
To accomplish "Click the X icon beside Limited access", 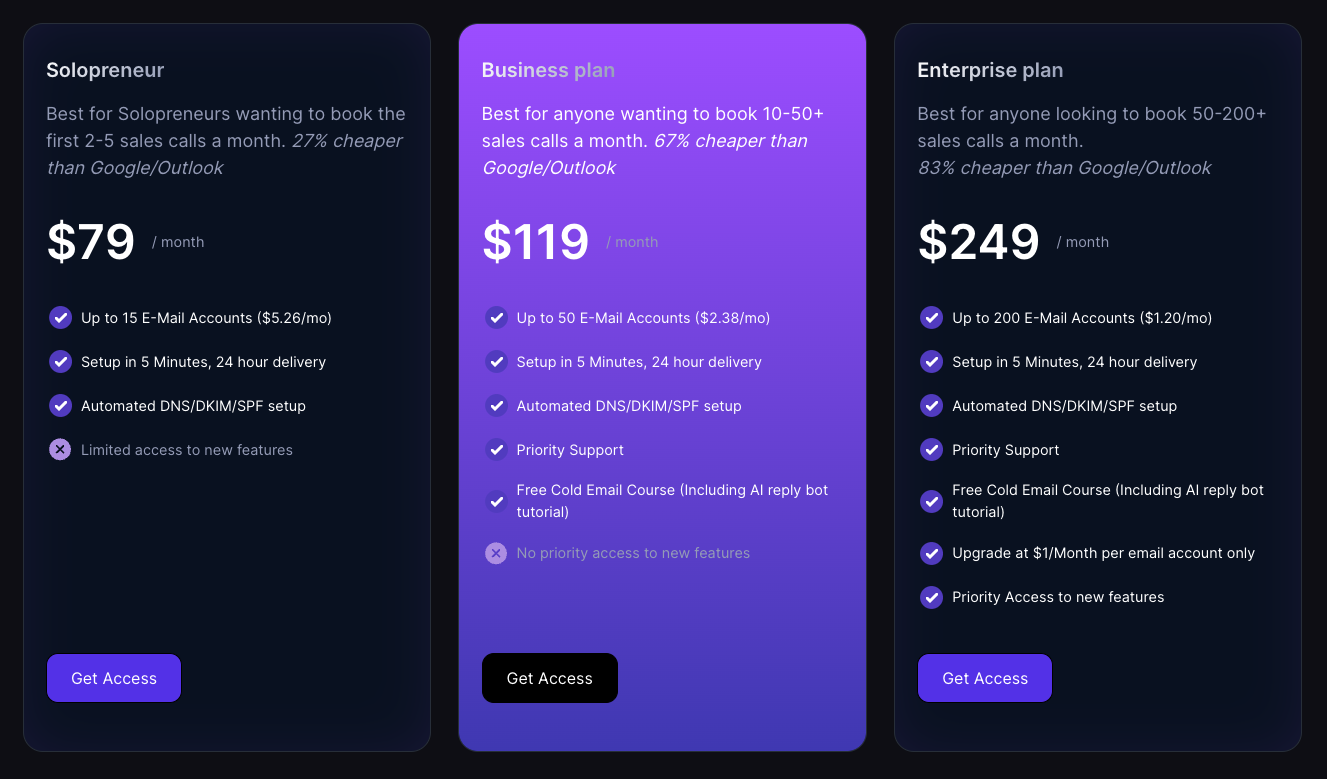I will coord(60,450).
